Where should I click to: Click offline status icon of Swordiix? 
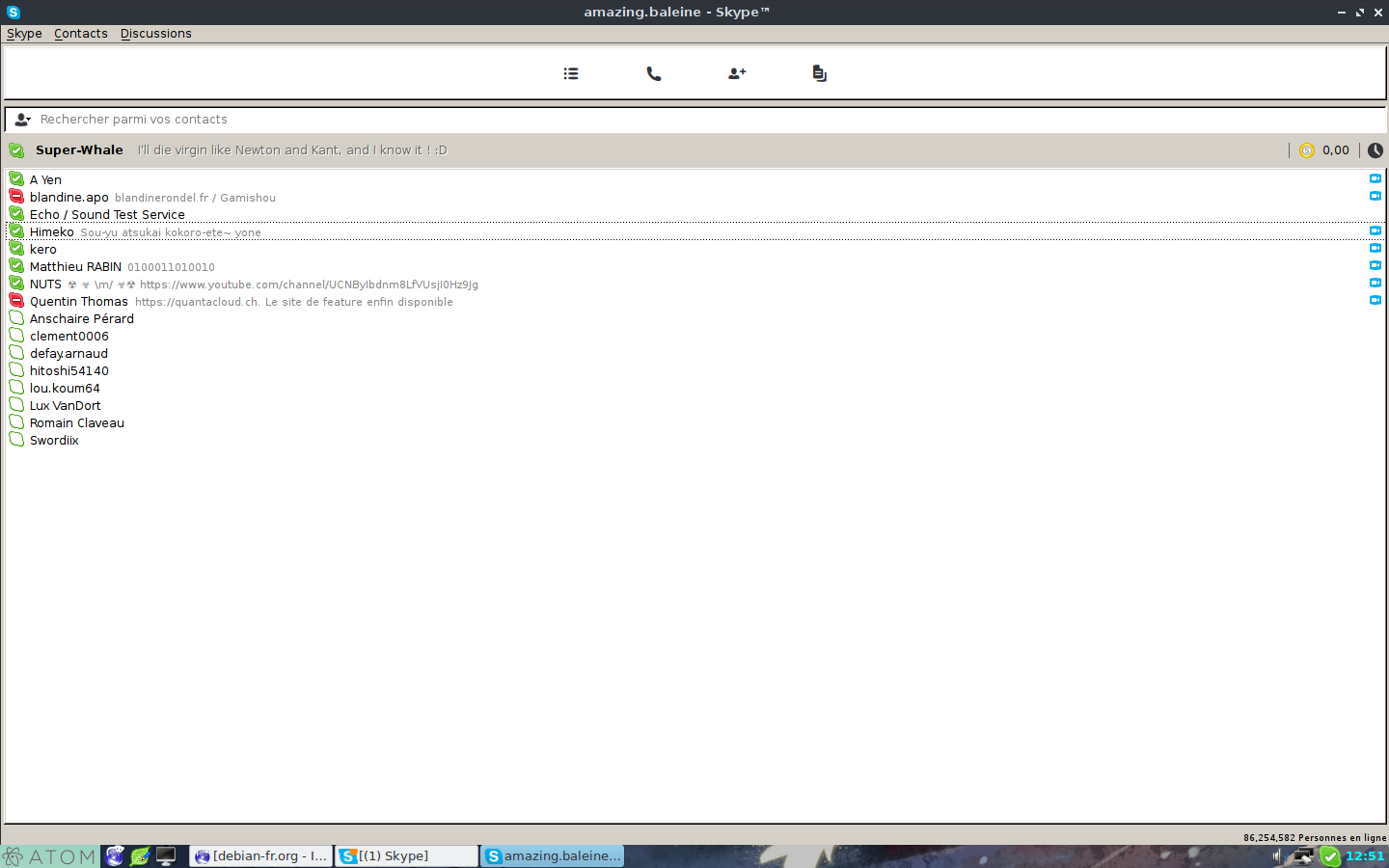tap(16, 439)
